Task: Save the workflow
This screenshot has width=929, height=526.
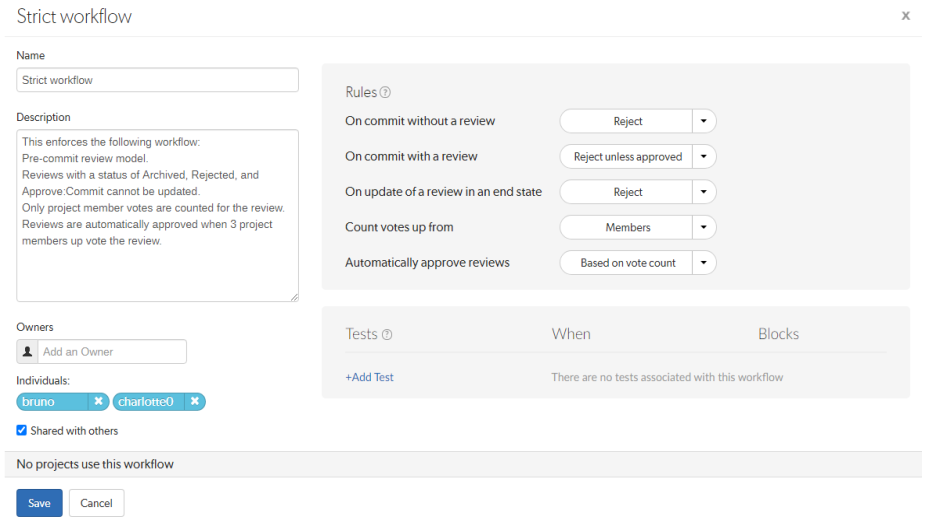Action: pyautogui.click(x=39, y=503)
